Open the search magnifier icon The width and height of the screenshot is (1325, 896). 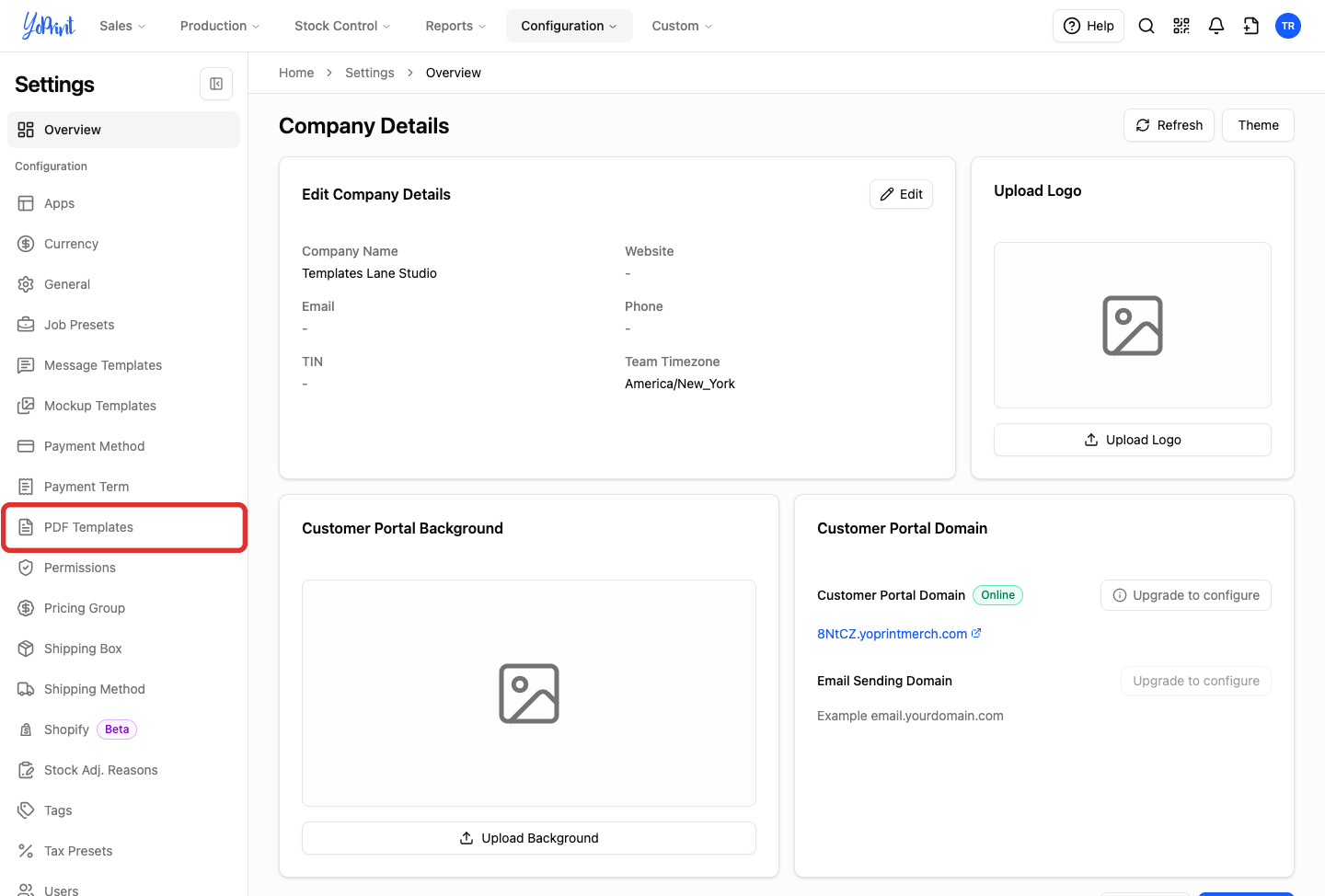click(x=1146, y=26)
